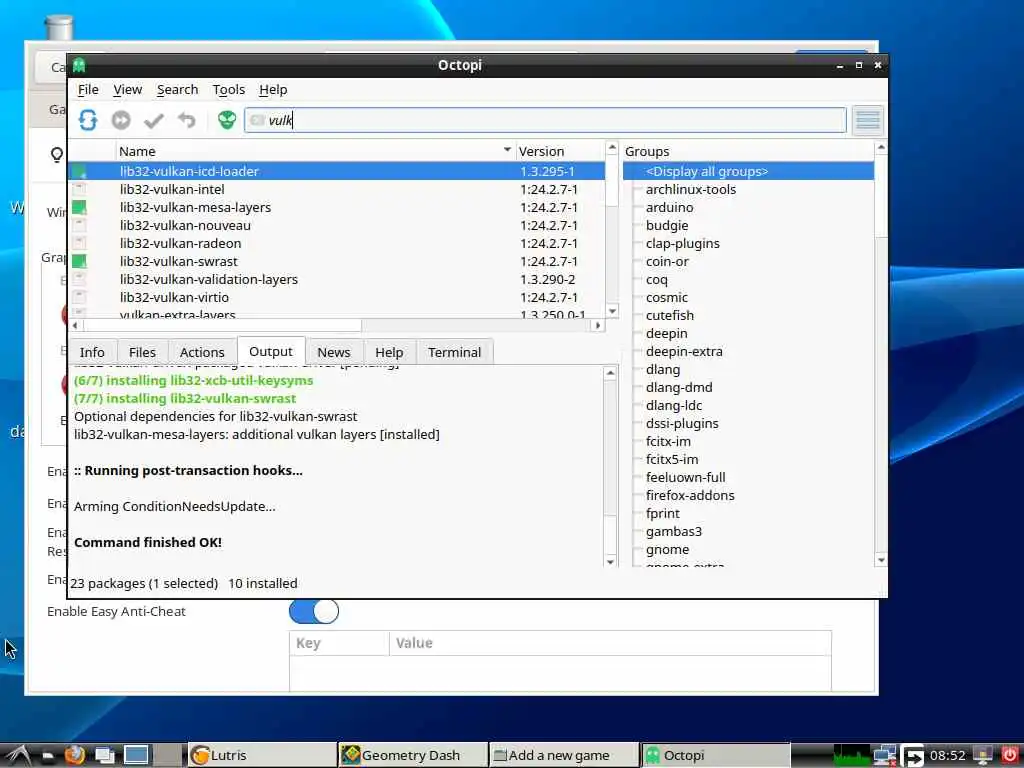The width and height of the screenshot is (1024, 768).
Task: Switch to the Help tab in bottom pane
Action: 389,352
